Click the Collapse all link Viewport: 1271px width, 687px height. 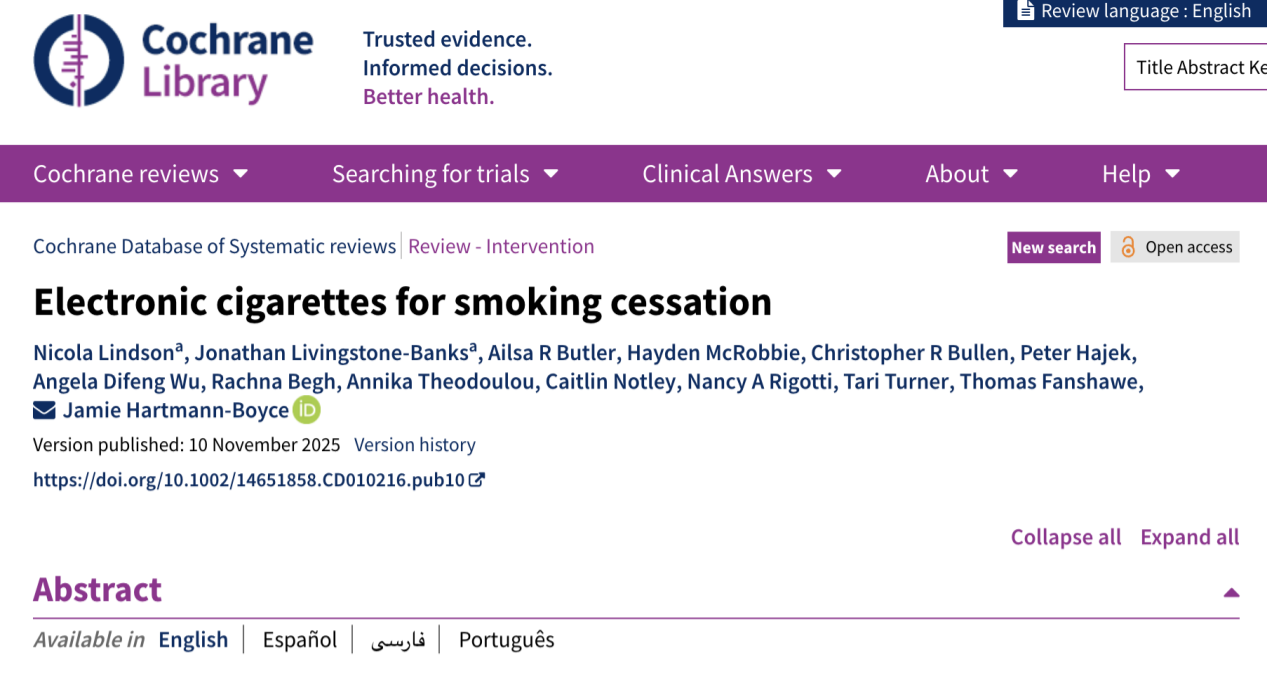tap(1065, 537)
